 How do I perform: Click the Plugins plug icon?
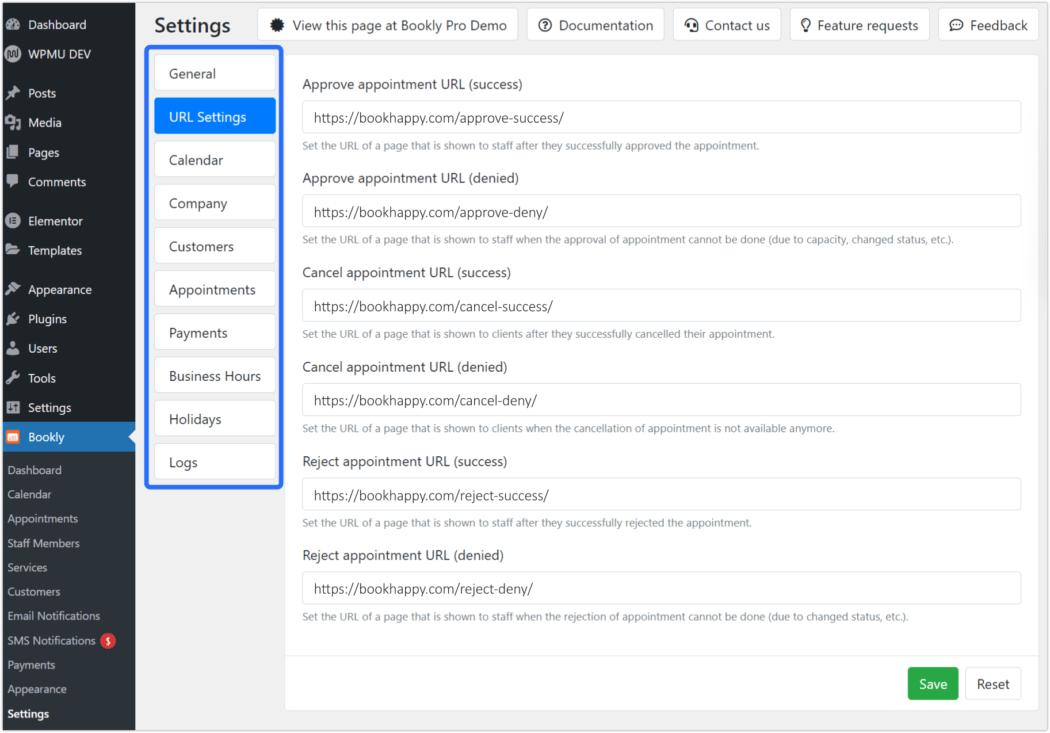click(13, 319)
